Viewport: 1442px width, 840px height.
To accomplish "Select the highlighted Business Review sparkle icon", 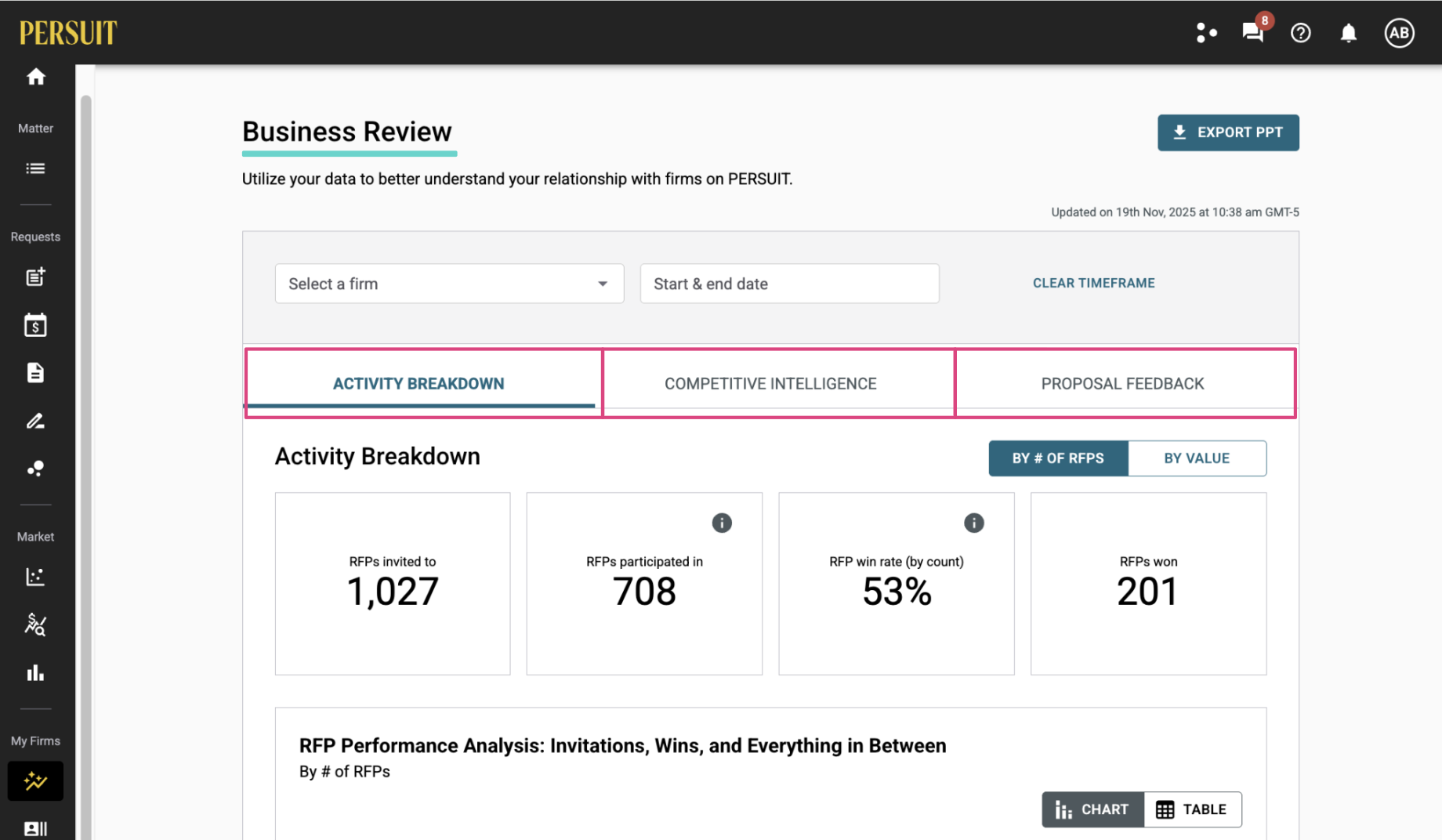I will tap(35, 780).
